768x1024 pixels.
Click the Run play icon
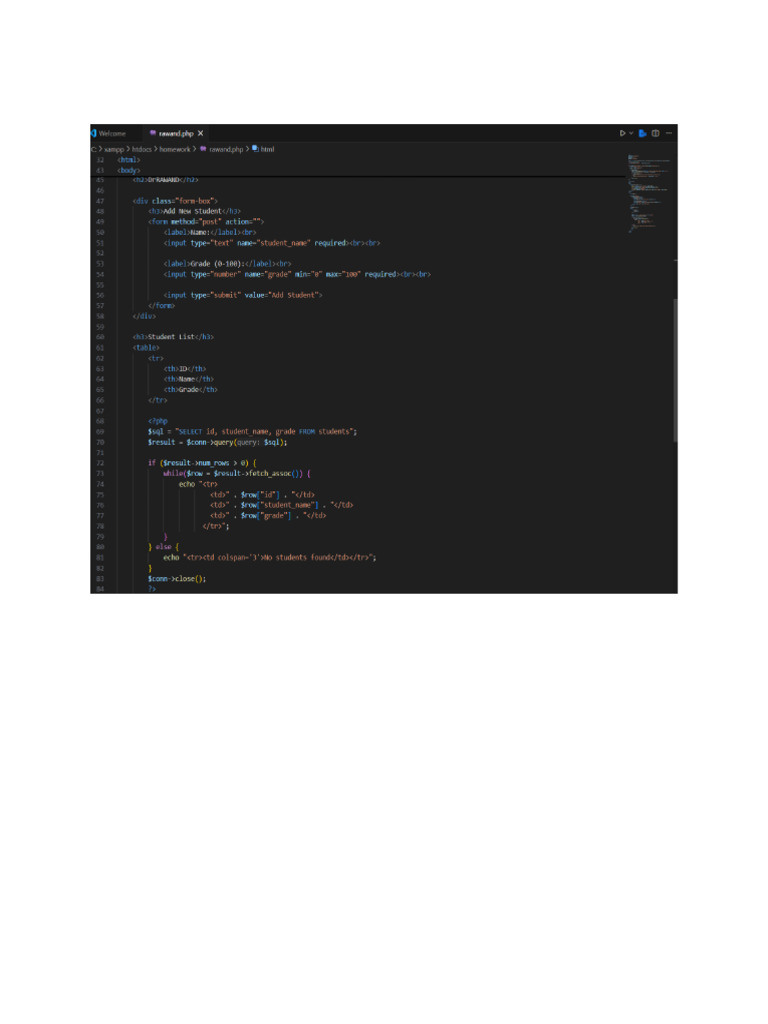tap(622, 133)
